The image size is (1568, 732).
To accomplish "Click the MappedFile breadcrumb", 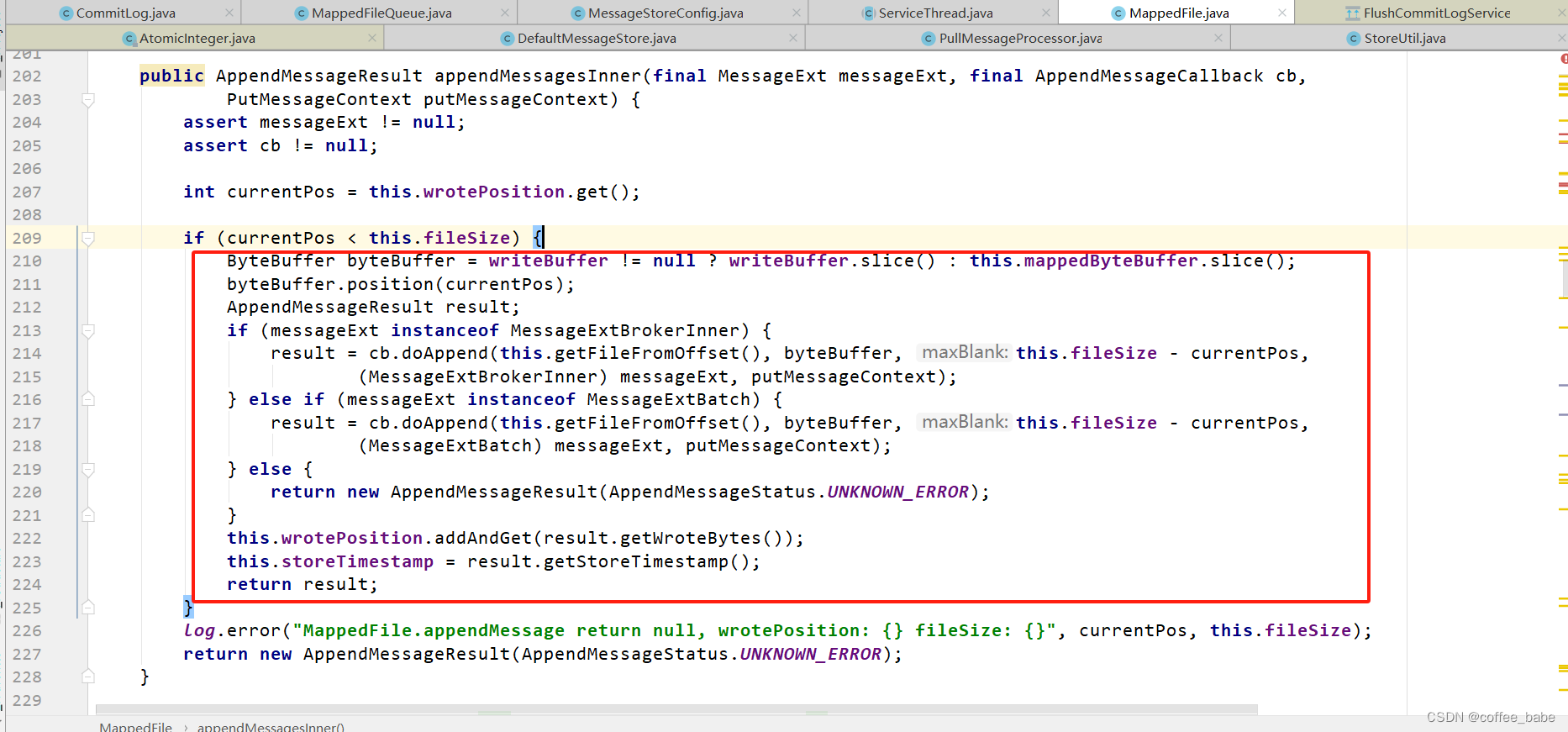I will coord(135,726).
